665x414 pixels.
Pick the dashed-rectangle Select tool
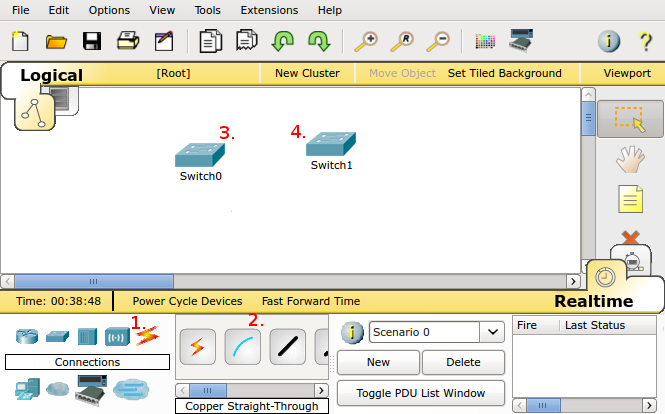click(630, 119)
